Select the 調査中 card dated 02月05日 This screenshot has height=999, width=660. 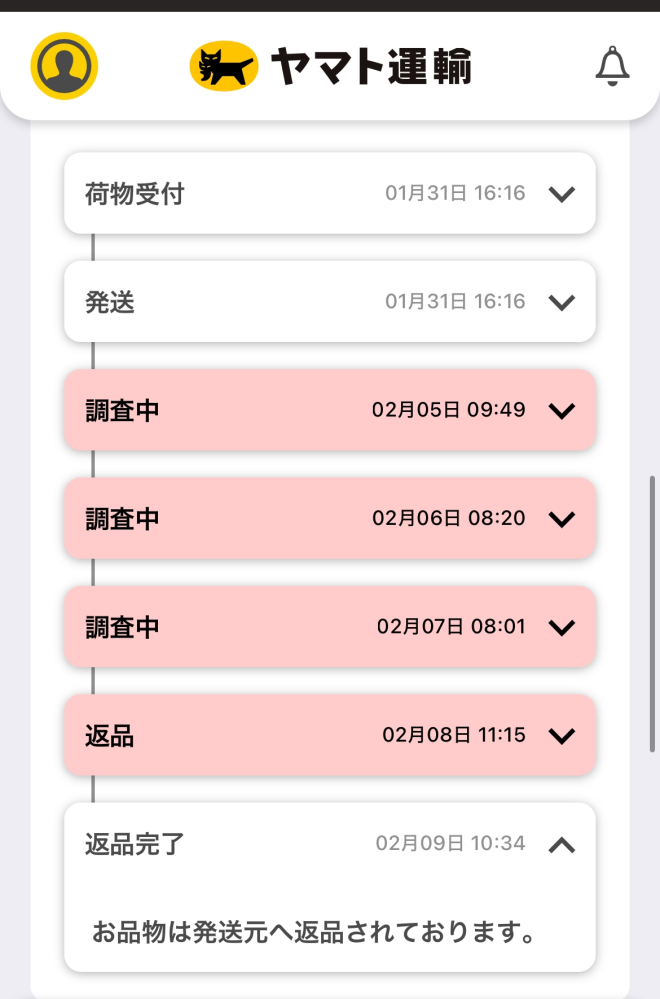tap(330, 410)
